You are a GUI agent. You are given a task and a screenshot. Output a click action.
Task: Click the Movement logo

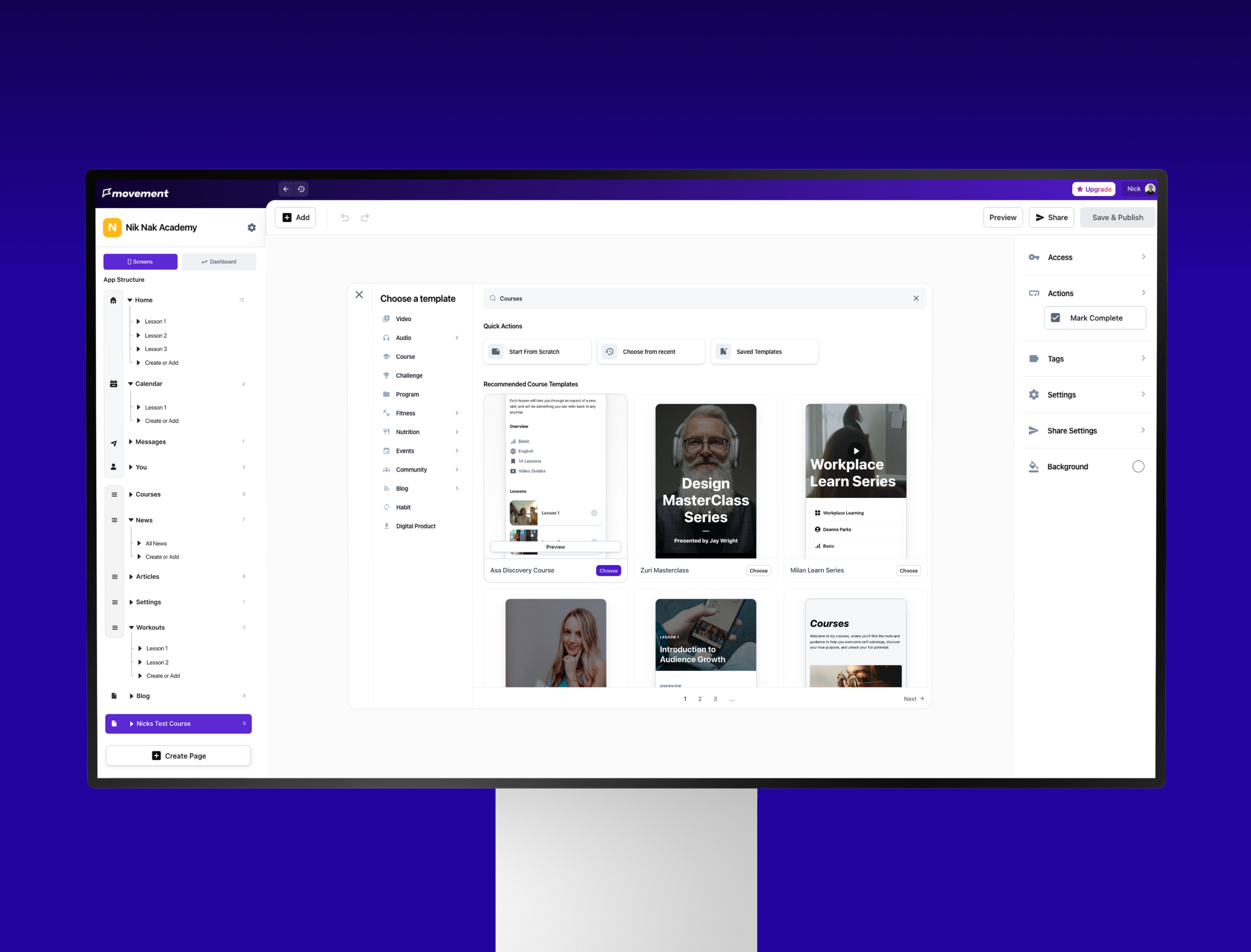pos(135,193)
